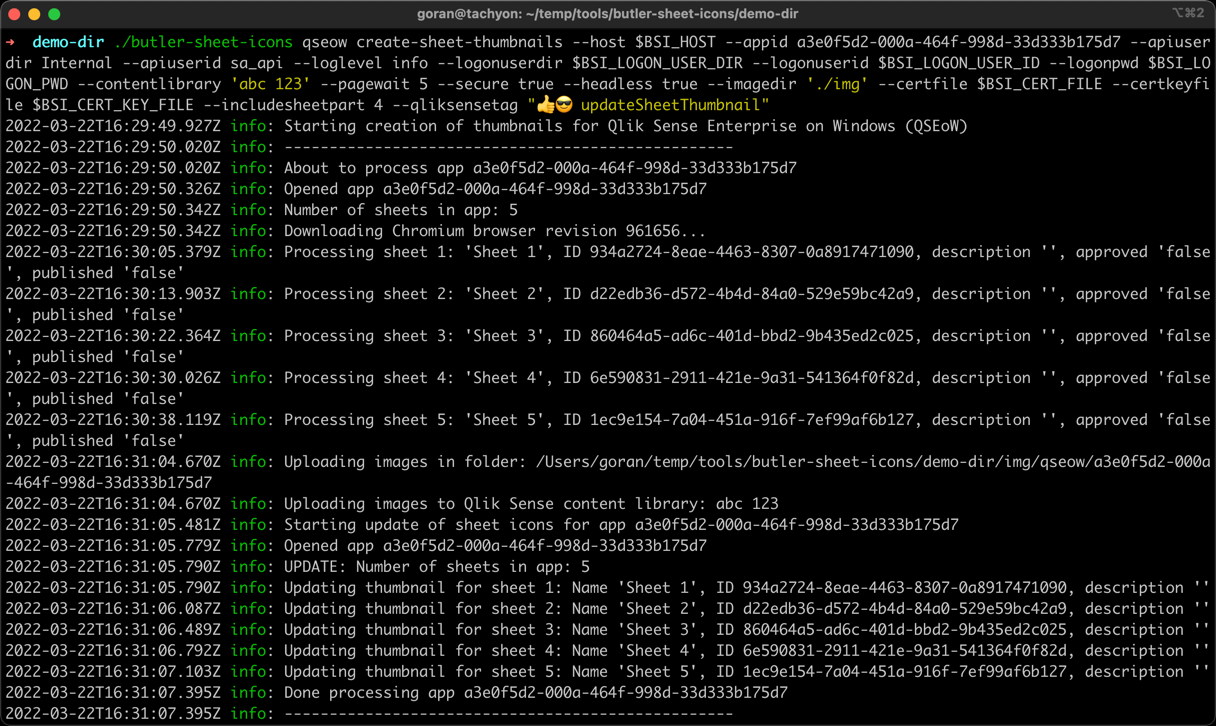Image resolution: width=1216 pixels, height=726 pixels.
Task: Click the timestamp 2022-03-22T16:31:04.670Z on the folder line
Action: coord(113,462)
